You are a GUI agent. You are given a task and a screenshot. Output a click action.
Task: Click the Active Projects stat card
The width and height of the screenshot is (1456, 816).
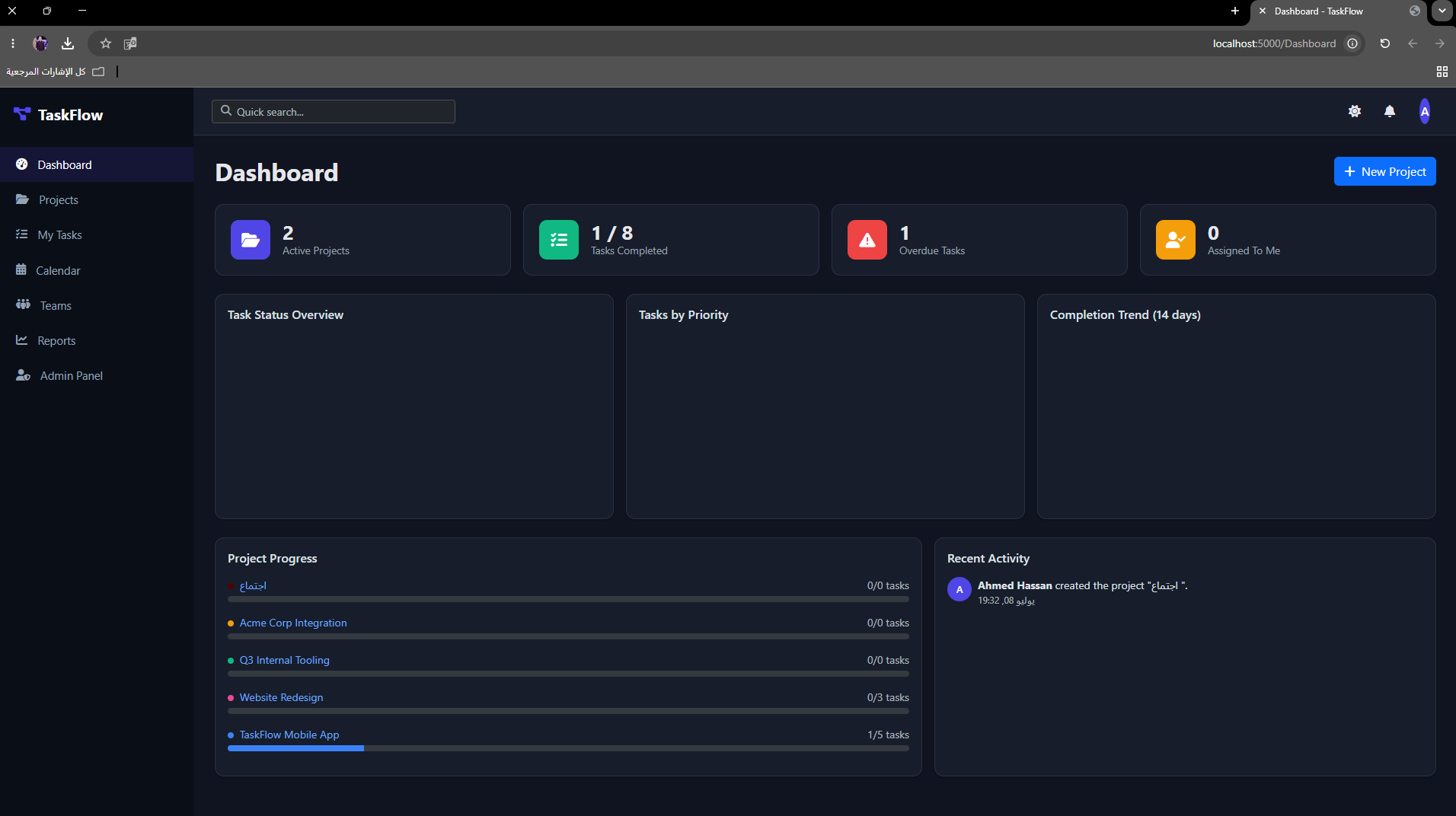362,240
